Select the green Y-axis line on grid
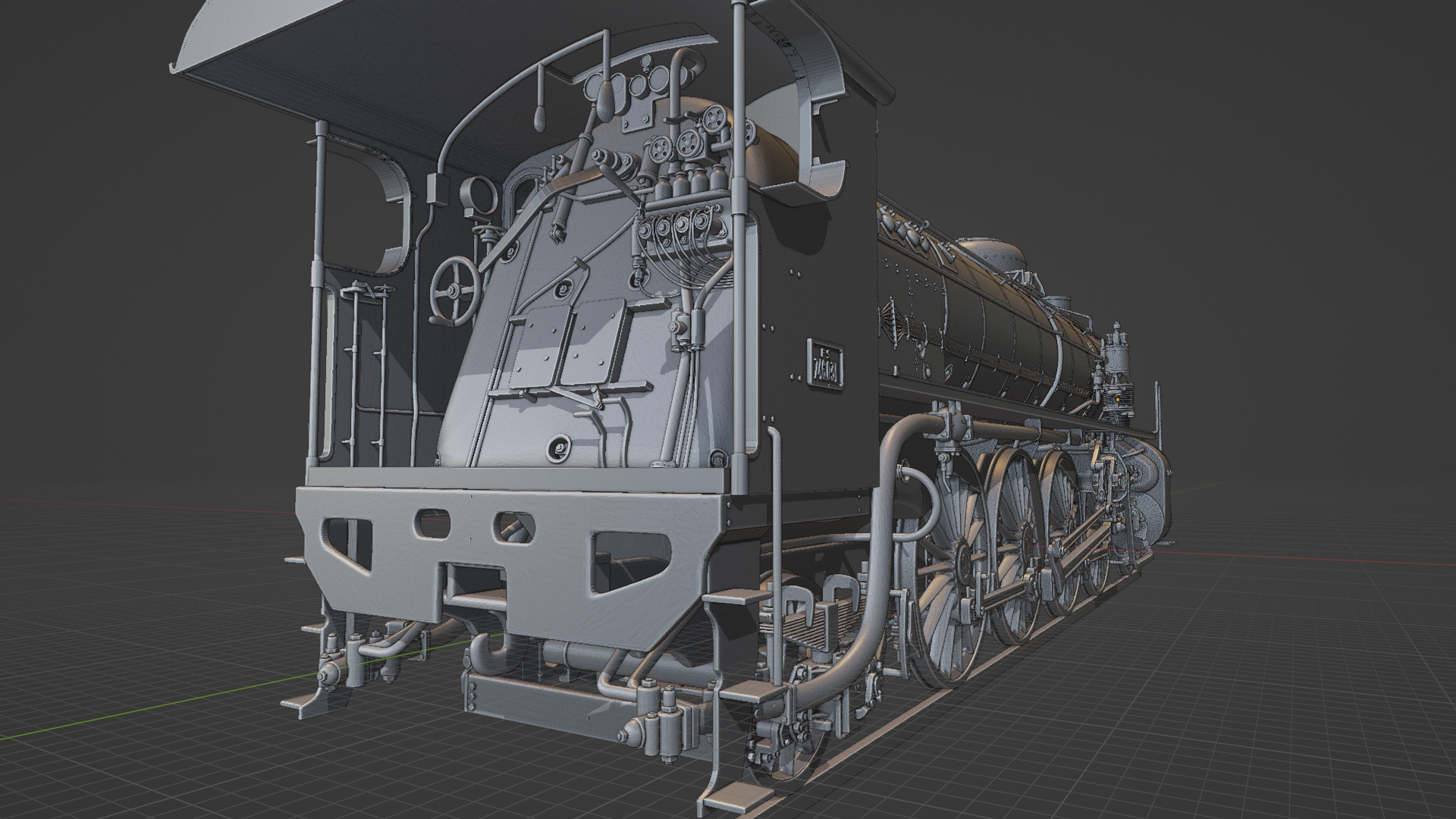Screen dimensions: 1456x819 (x=152, y=709)
